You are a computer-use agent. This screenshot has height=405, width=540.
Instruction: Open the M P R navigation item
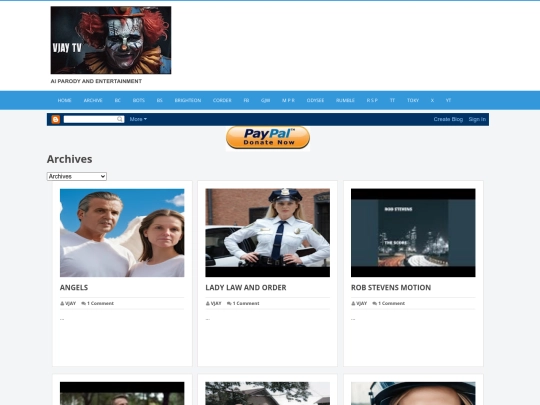click(288, 101)
